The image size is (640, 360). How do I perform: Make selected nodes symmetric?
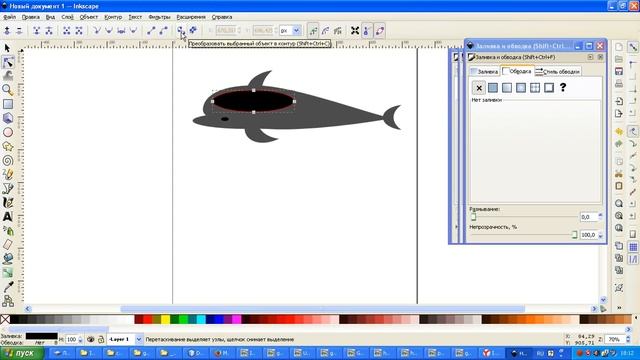pos(121,31)
